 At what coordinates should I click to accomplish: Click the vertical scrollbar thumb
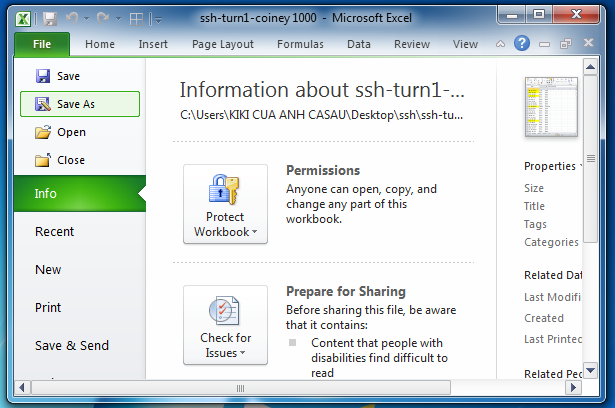tap(590, 159)
